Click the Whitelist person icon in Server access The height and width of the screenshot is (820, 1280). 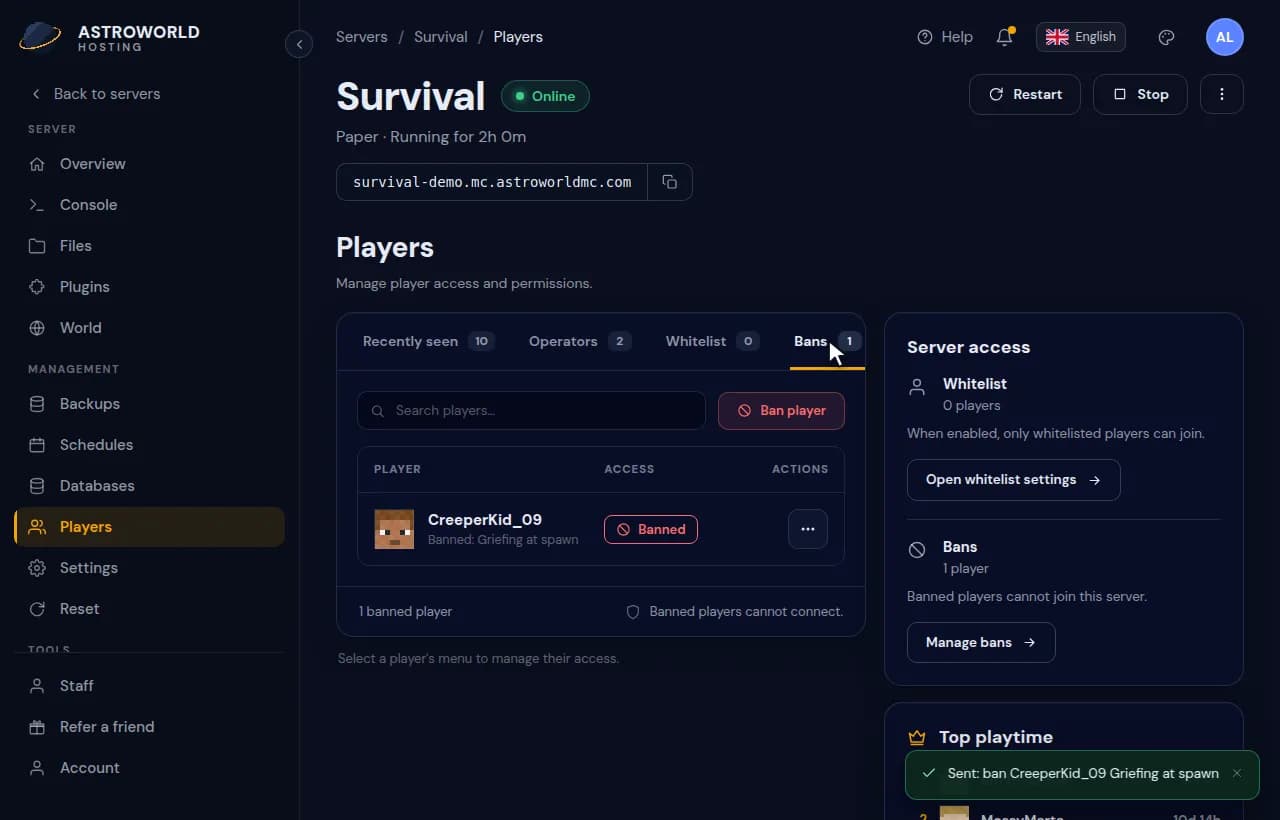tap(917, 387)
